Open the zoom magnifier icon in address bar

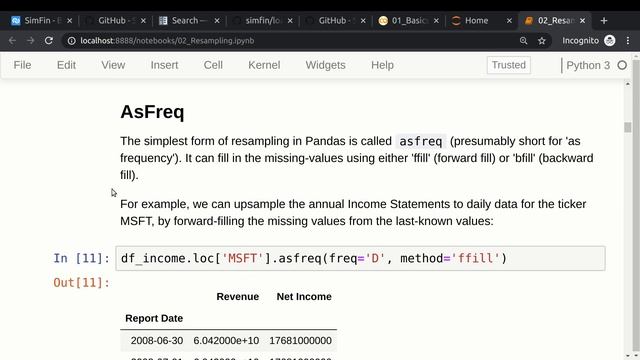tap(523, 41)
